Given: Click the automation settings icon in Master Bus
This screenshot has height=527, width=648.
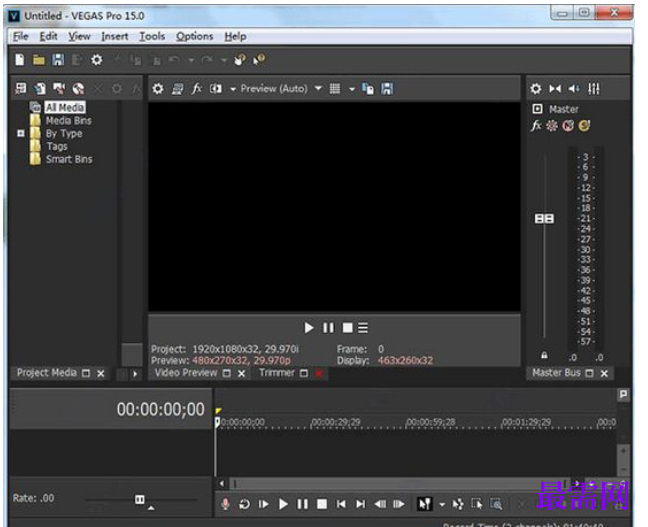Looking at the screenshot, I should 552,125.
